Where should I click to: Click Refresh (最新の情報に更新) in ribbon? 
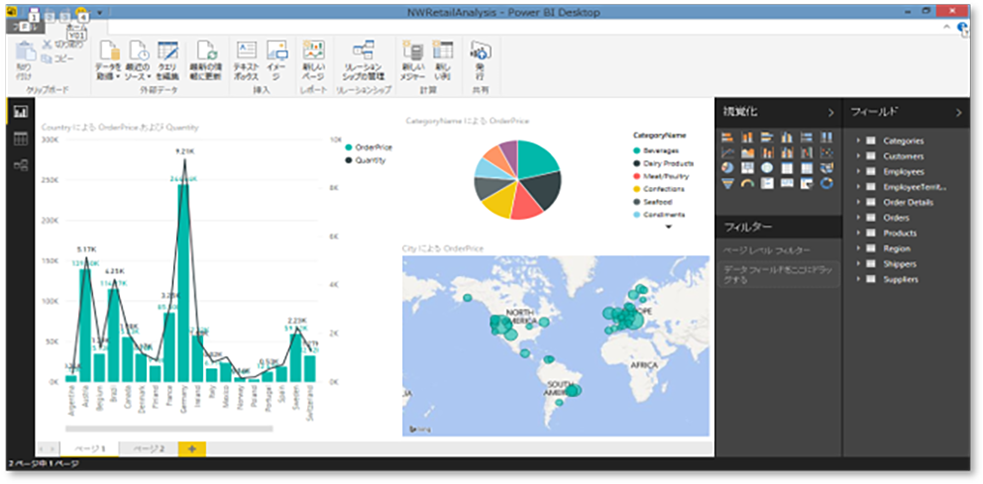(206, 61)
